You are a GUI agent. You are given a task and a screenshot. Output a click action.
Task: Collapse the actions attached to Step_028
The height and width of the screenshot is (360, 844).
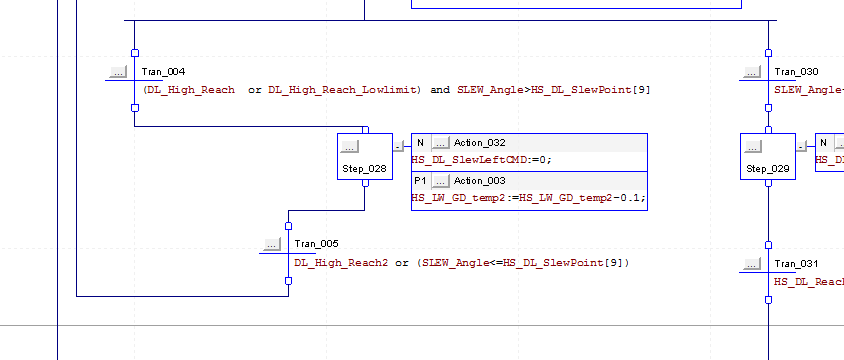[398, 146]
